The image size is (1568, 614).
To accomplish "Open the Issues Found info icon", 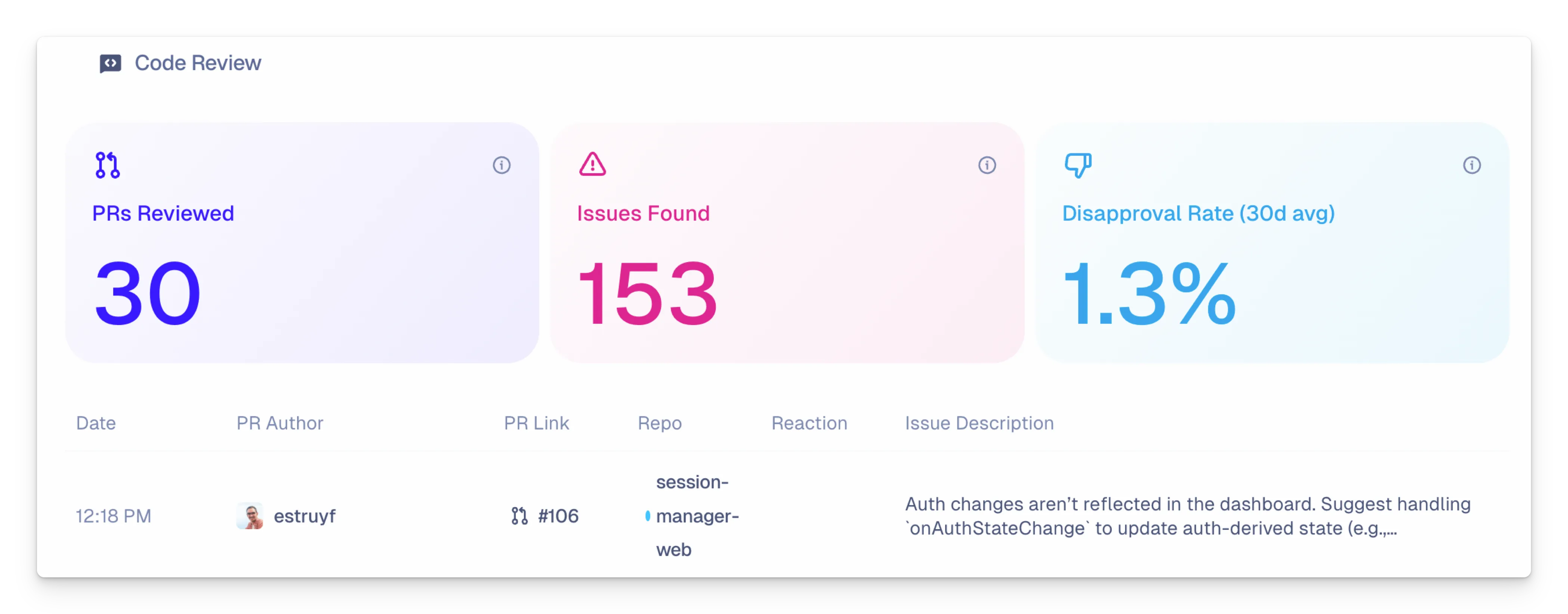I will click(x=987, y=165).
